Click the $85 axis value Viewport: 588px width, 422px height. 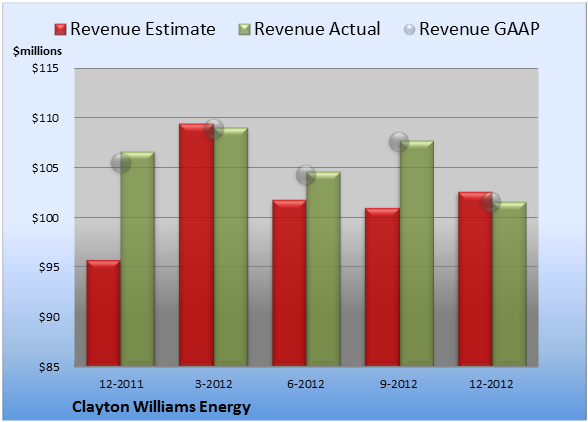pyautogui.click(x=49, y=367)
